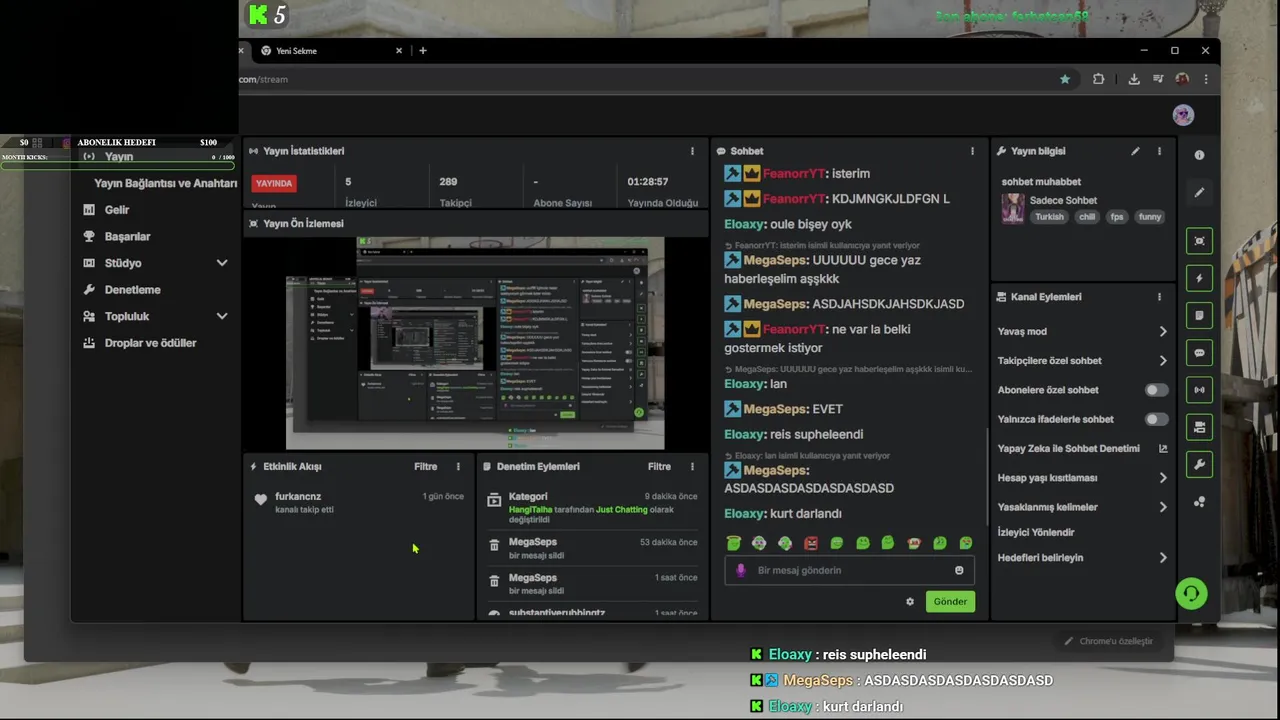Close the Yeni Sekme tab
The height and width of the screenshot is (720, 1280).
tap(399, 51)
